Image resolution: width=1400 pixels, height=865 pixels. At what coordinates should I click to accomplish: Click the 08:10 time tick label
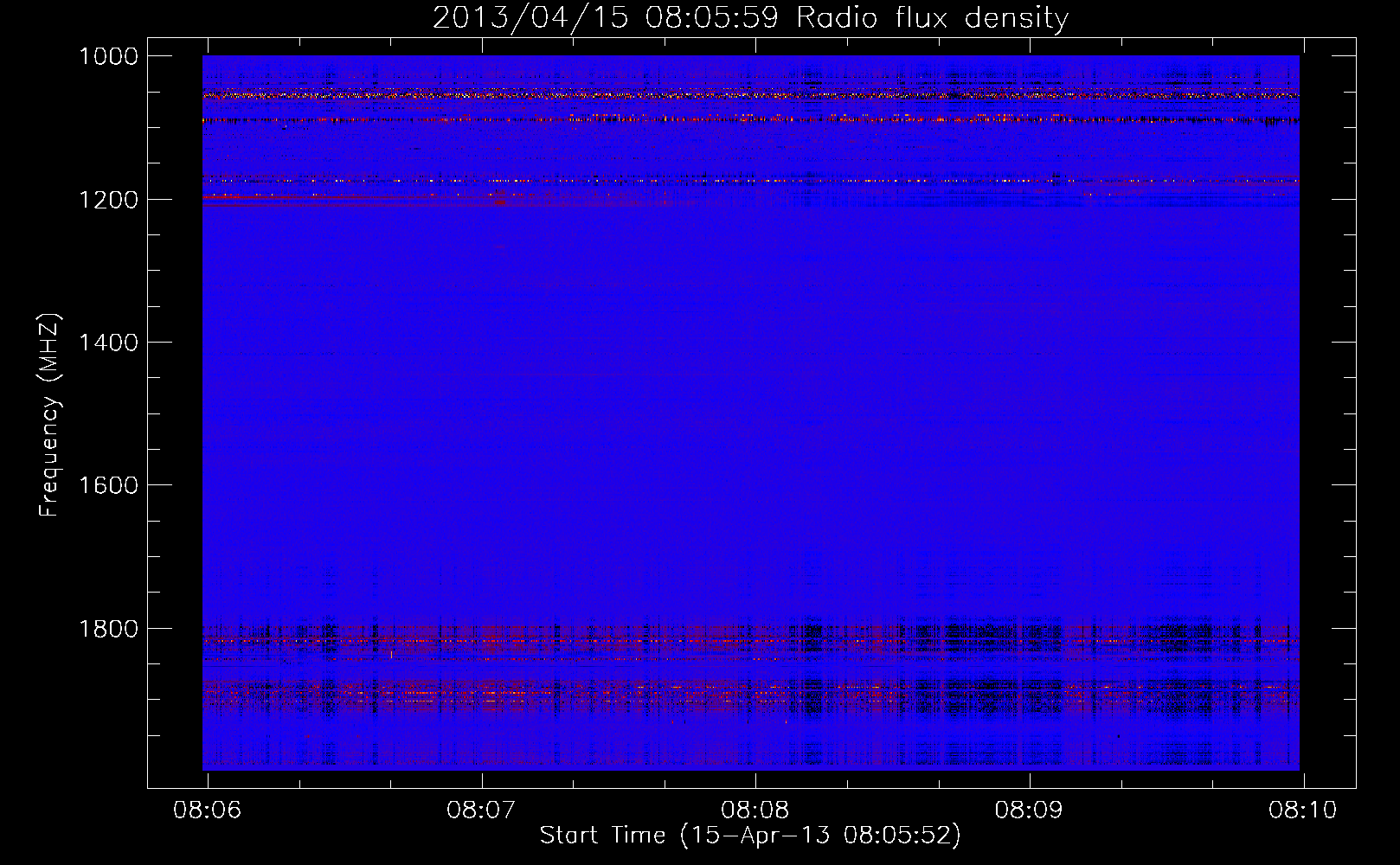pyautogui.click(x=1303, y=811)
